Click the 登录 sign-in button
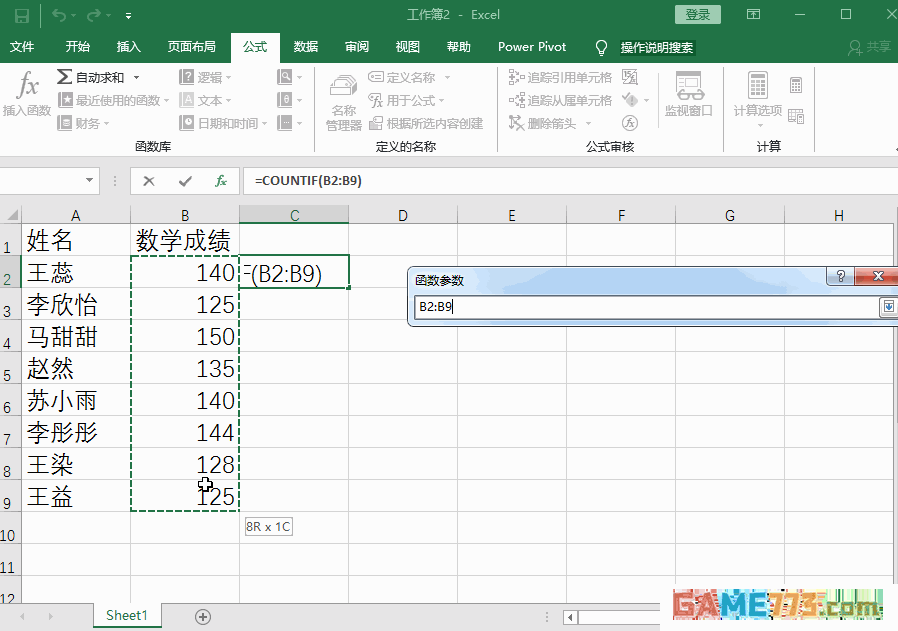 tap(698, 14)
